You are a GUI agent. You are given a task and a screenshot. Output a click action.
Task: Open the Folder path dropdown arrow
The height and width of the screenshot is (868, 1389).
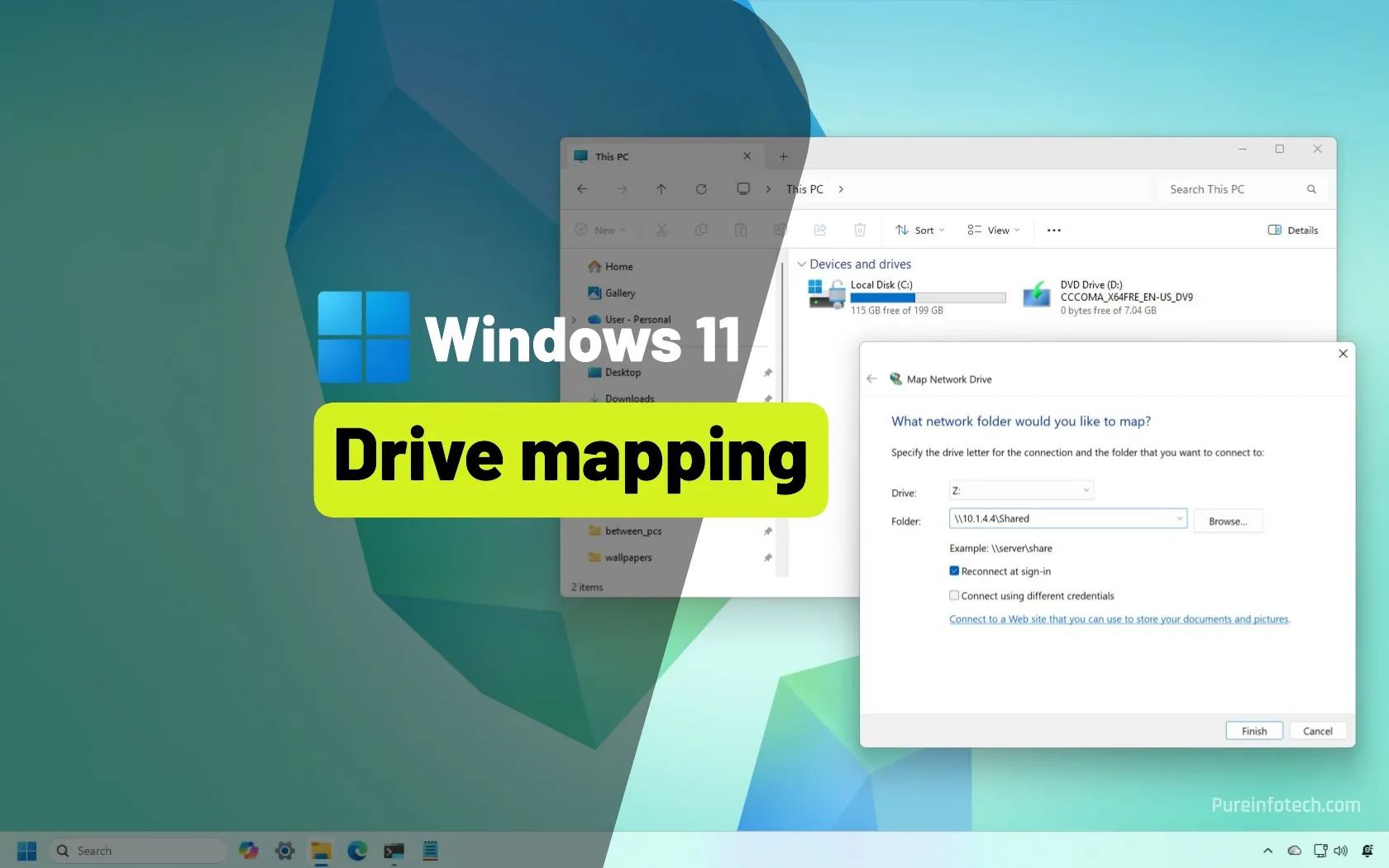[x=1180, y=518]
